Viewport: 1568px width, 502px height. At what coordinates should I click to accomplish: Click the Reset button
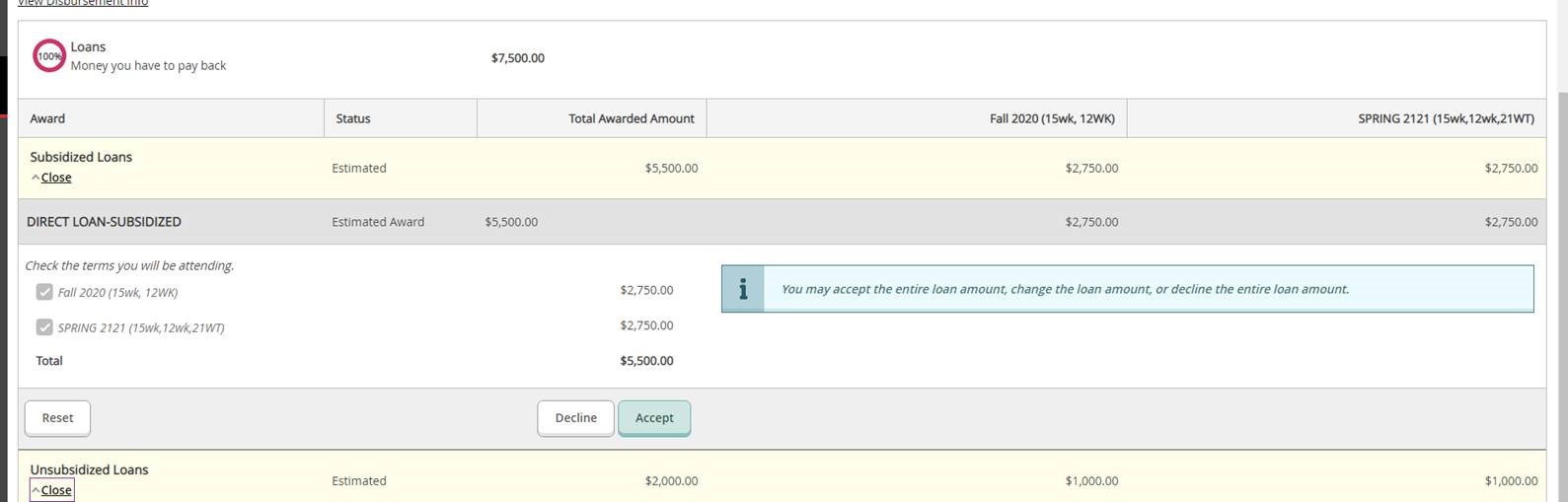coord(57,418)
